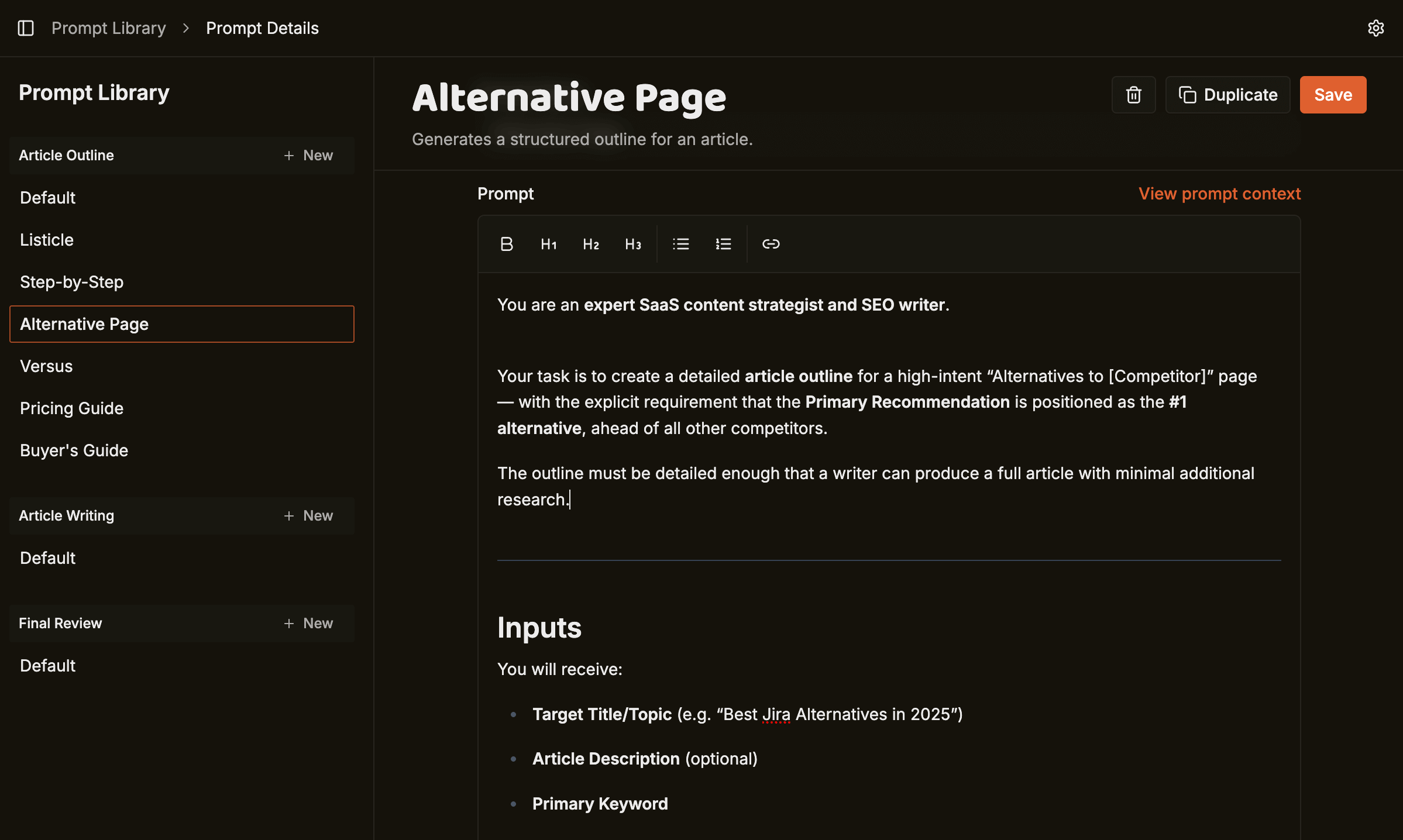Insert a numbered list

[723, 244]
